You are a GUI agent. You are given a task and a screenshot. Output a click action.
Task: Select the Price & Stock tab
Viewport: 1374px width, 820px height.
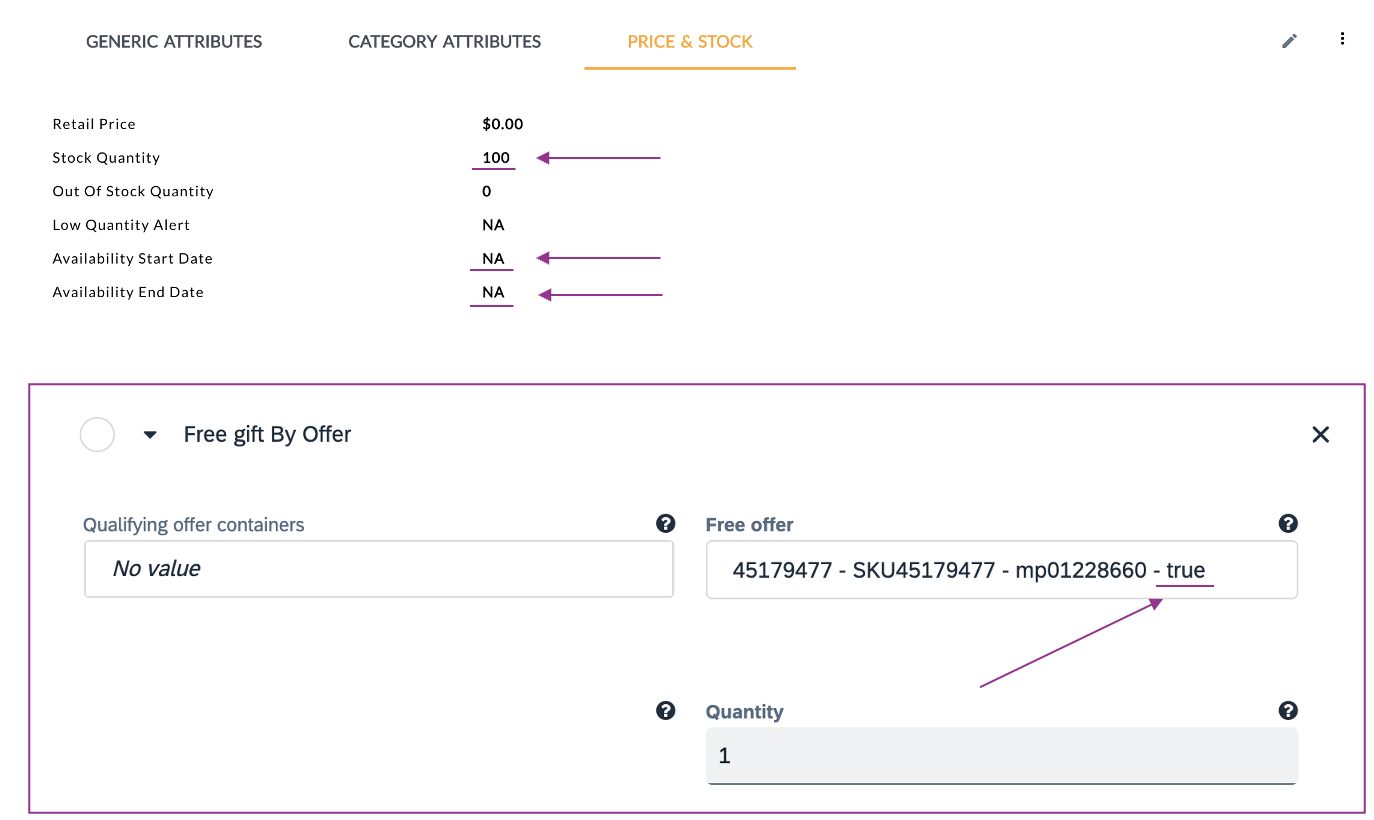pos(690,42)
